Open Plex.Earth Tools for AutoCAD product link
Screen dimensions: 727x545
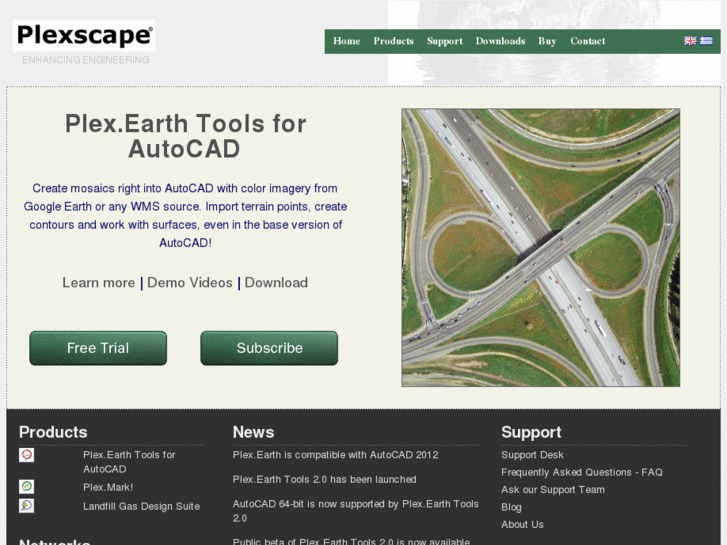point(129,462)
